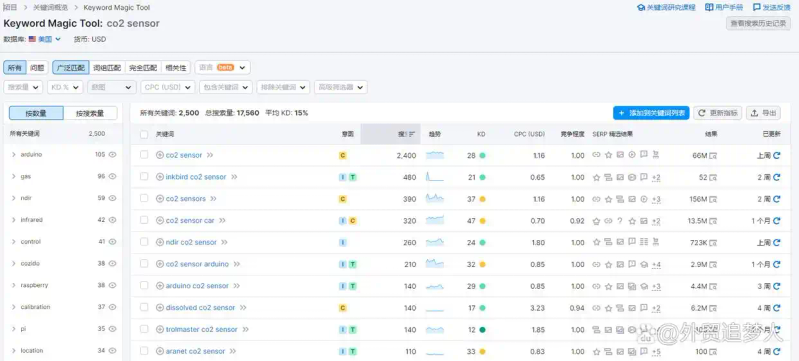The height and width of the screenshot is (361, 799).
Task: Open double-arrow details for co2 sensor
Action: 210,156
